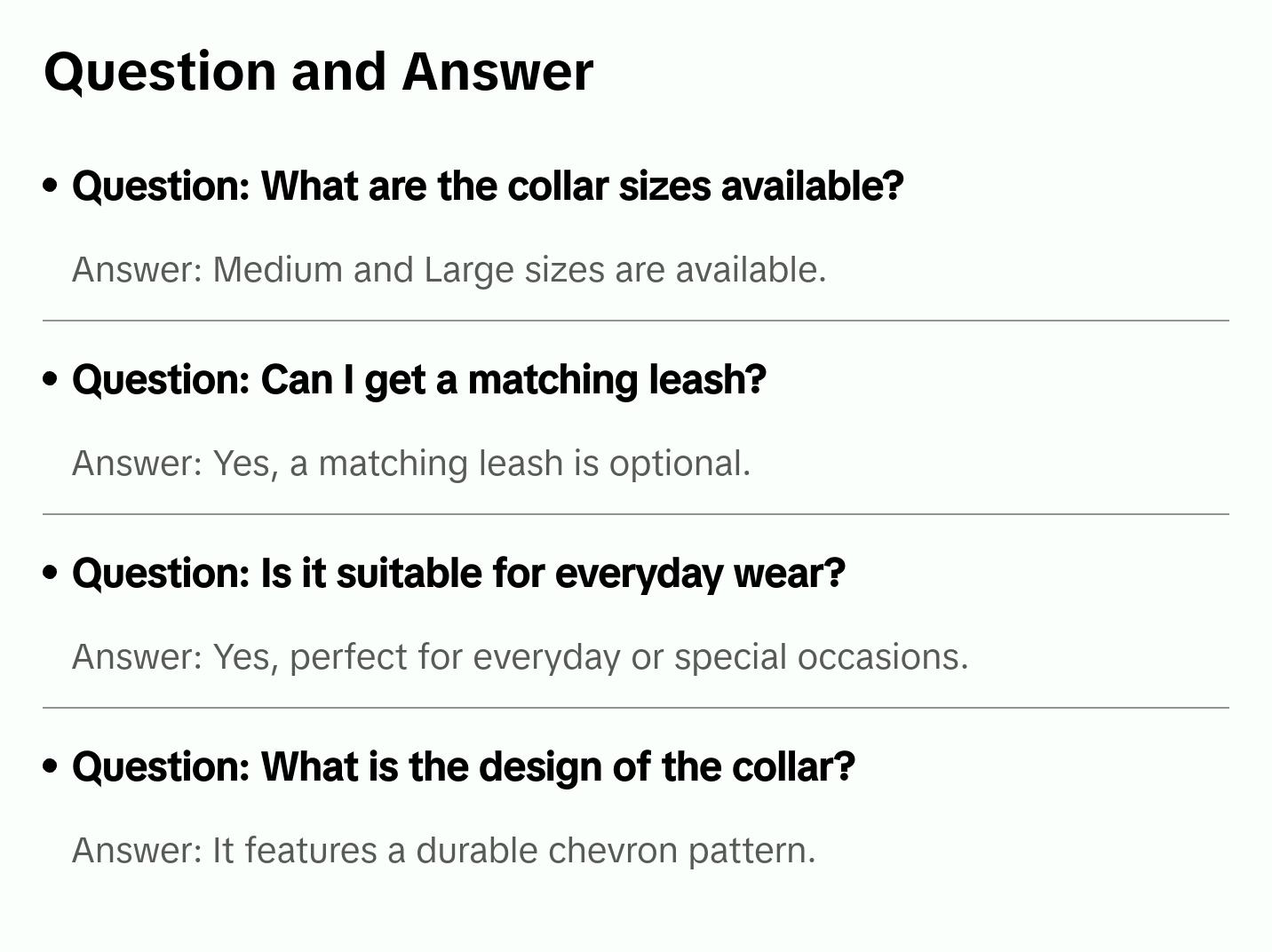Select the collar sizes available question
This screenshot has height=952, width=1272.
(x=488, y=186)
